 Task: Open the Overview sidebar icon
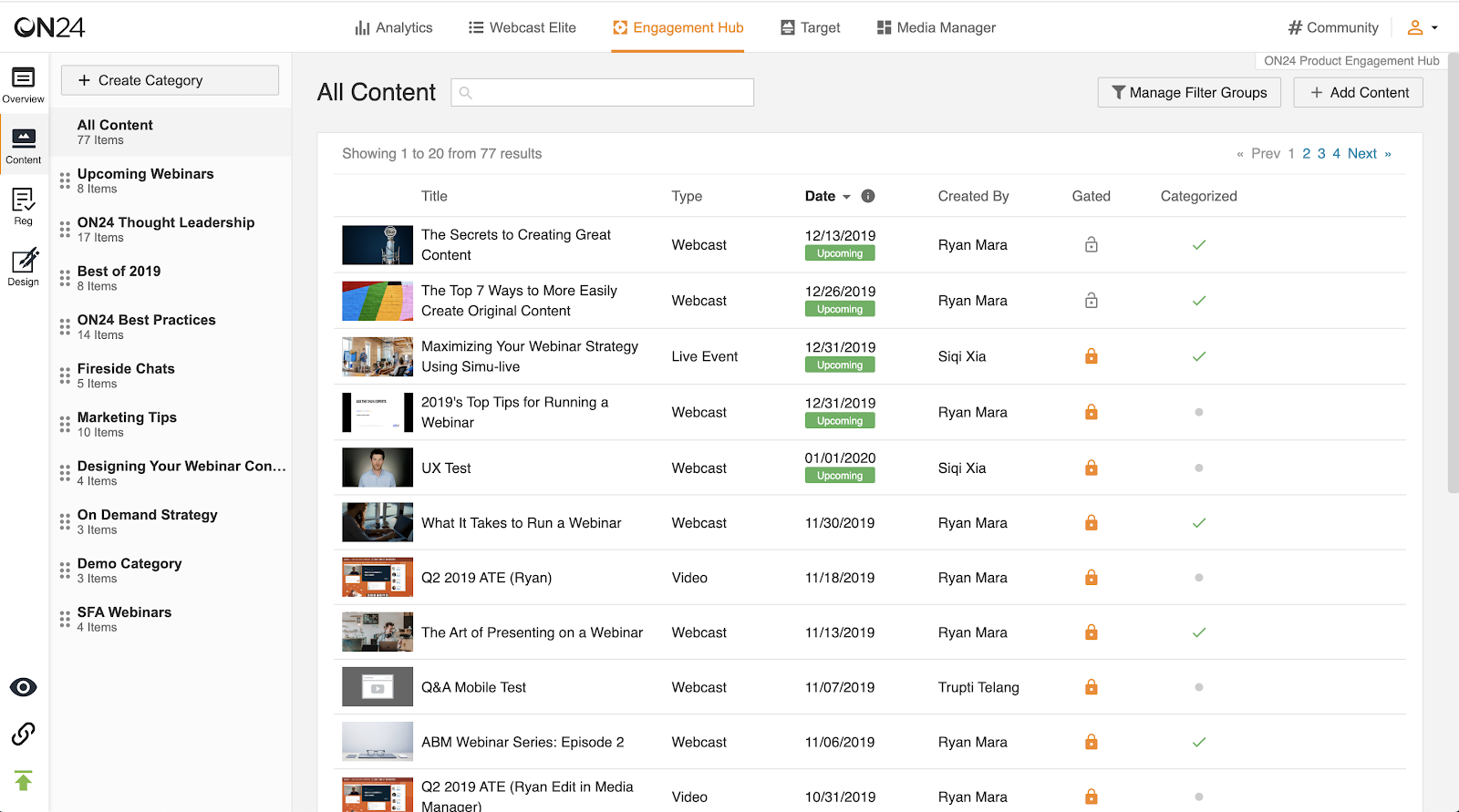pyautogui.click(x=23, y=85)
